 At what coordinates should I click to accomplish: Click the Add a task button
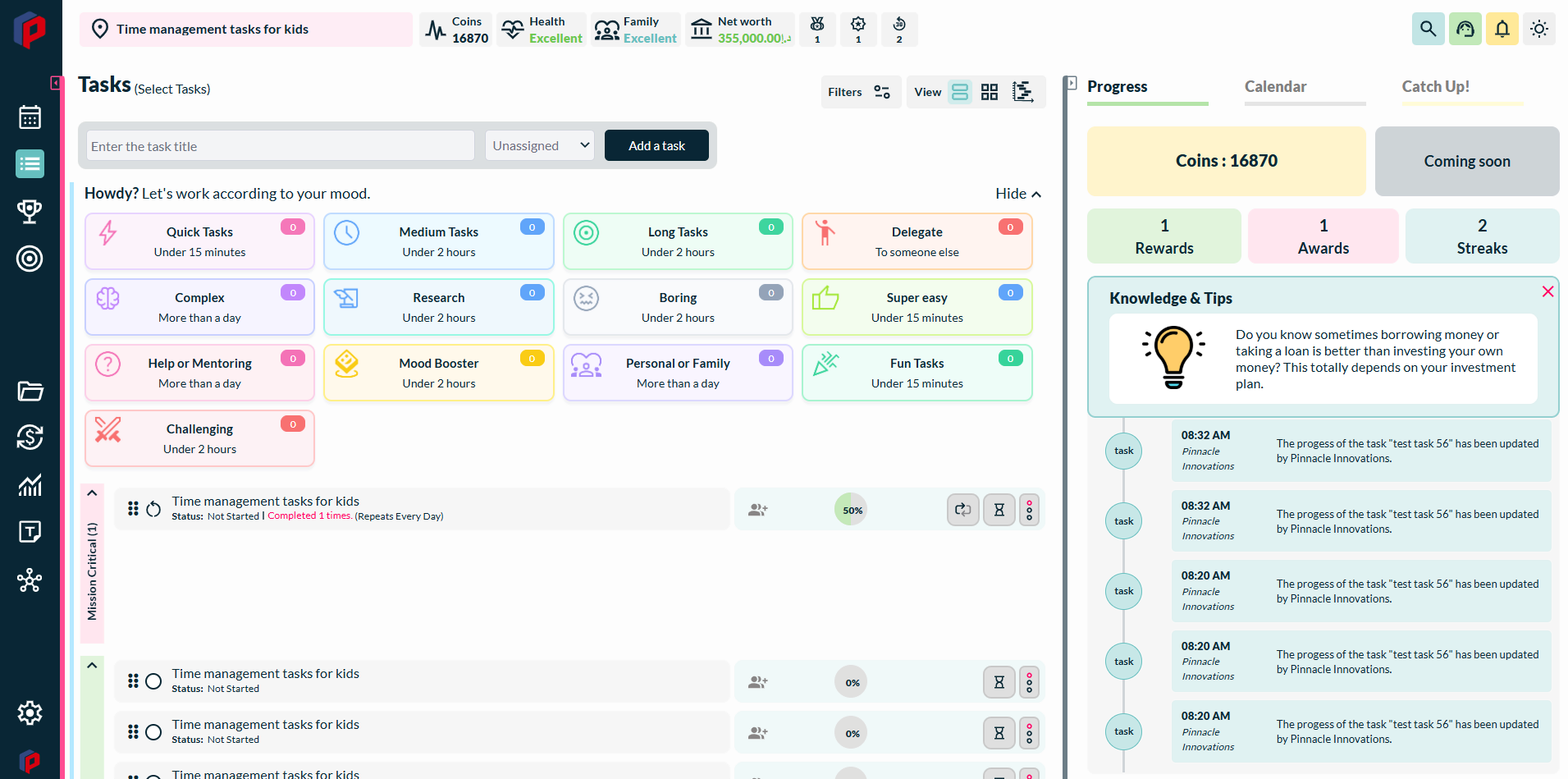click(656, 145)
